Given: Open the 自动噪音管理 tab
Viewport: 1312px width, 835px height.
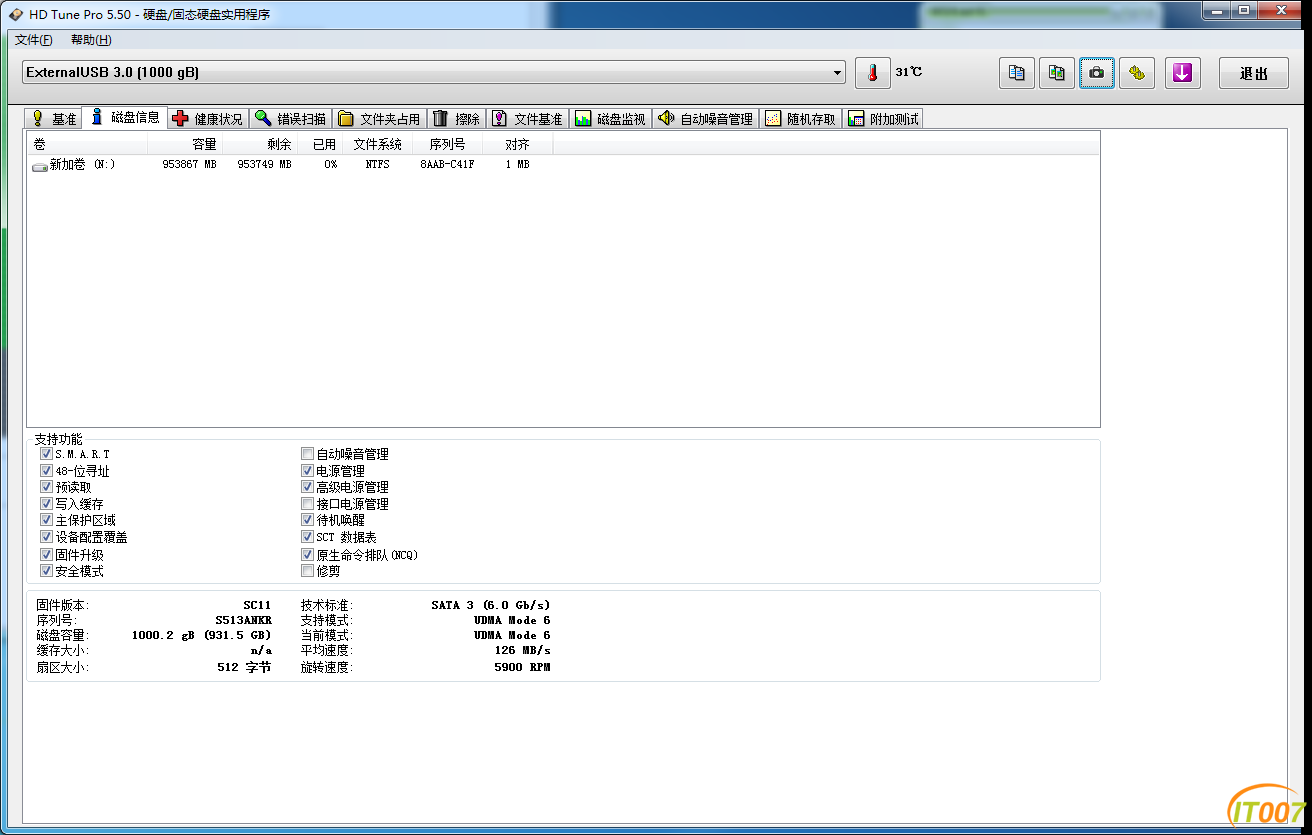Looking at the screenshot, I should 706,119.
